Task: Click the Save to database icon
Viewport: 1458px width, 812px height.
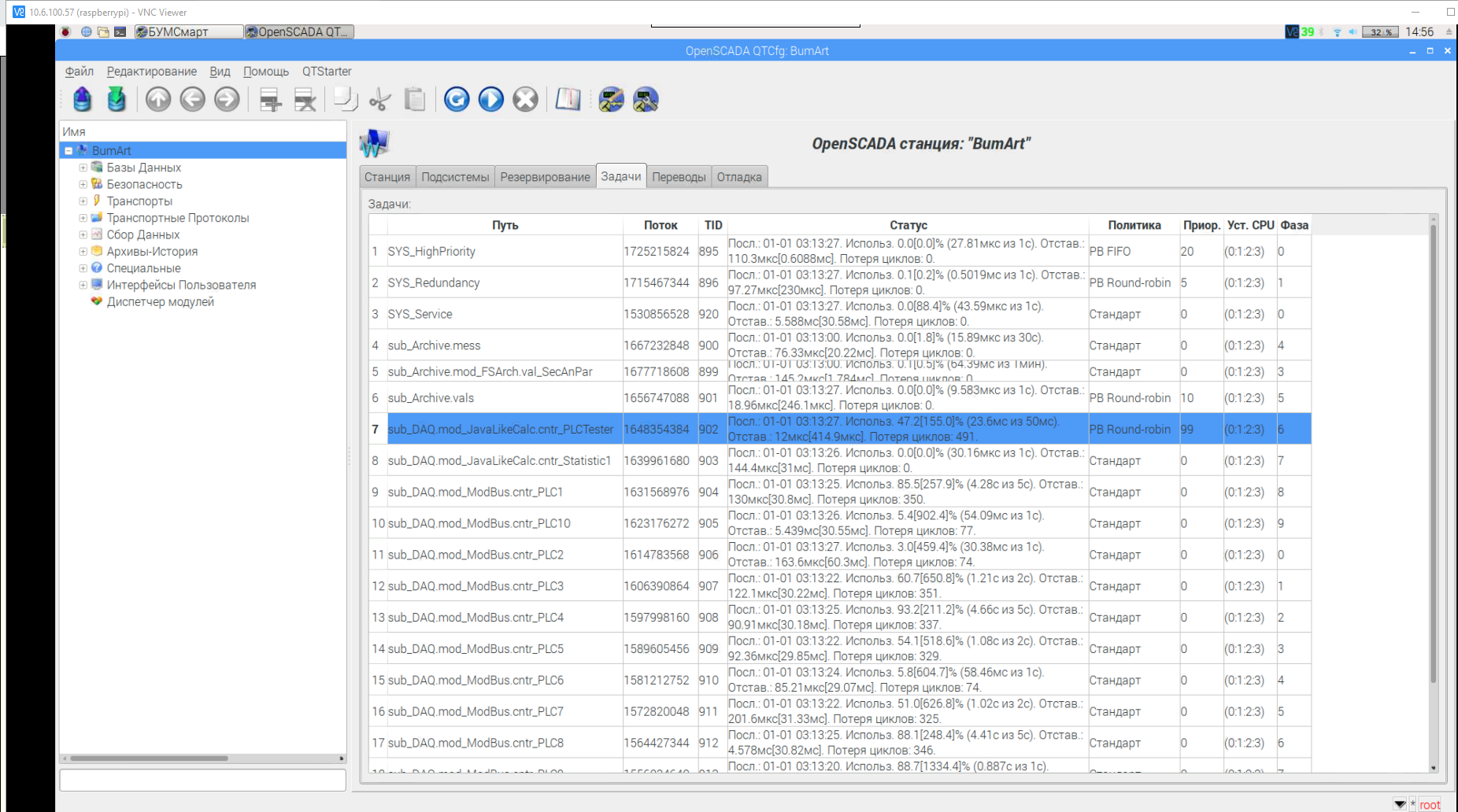Action: pyautogui.click(x=117, y=100)
